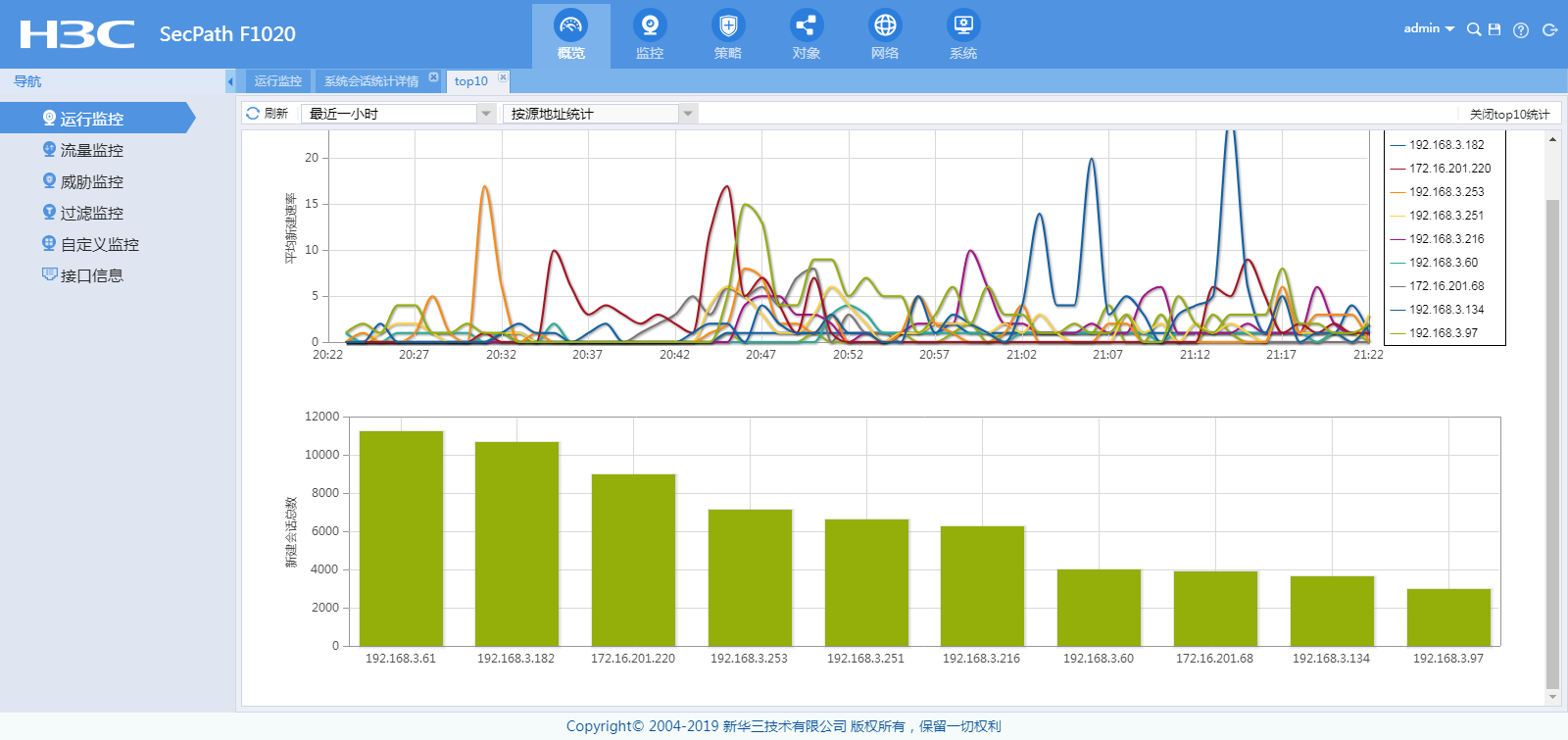The image size is (1568, 740).
Task: Open the 网络 network globe icon
Action: click(885, 25)
